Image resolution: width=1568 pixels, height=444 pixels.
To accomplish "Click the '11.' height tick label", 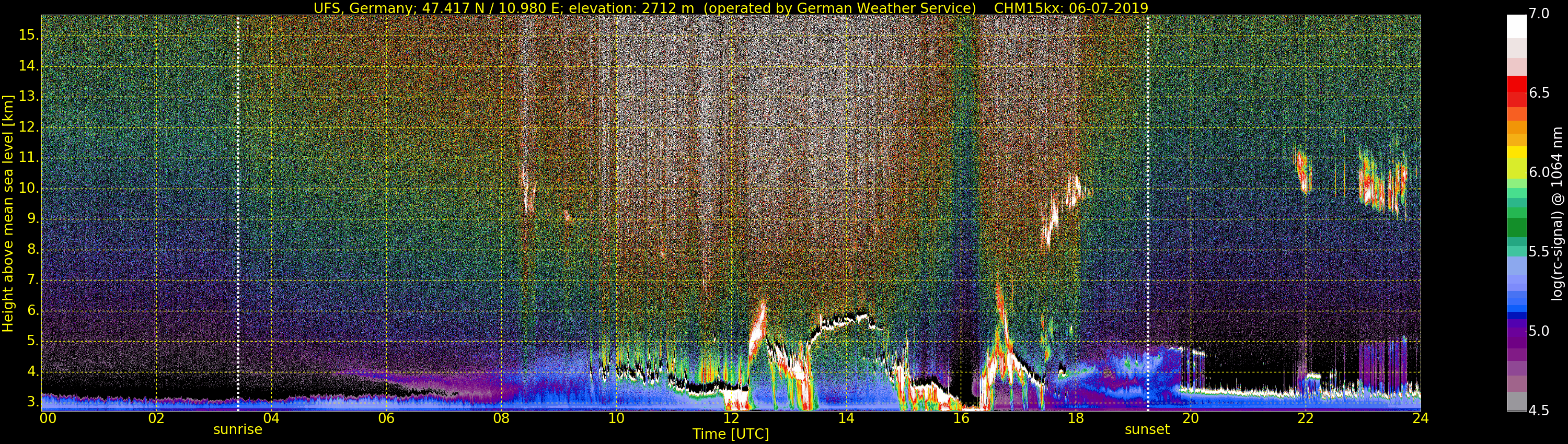I will (x=29, y=158).
